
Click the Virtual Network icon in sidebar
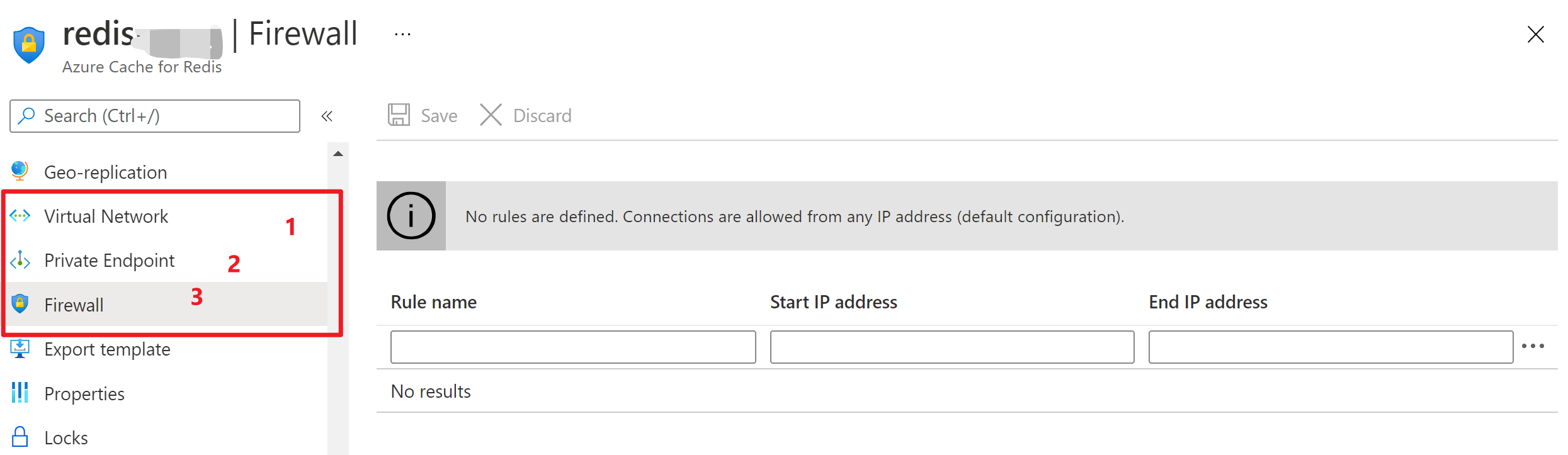pyautogui.click(x=20, y=216)
